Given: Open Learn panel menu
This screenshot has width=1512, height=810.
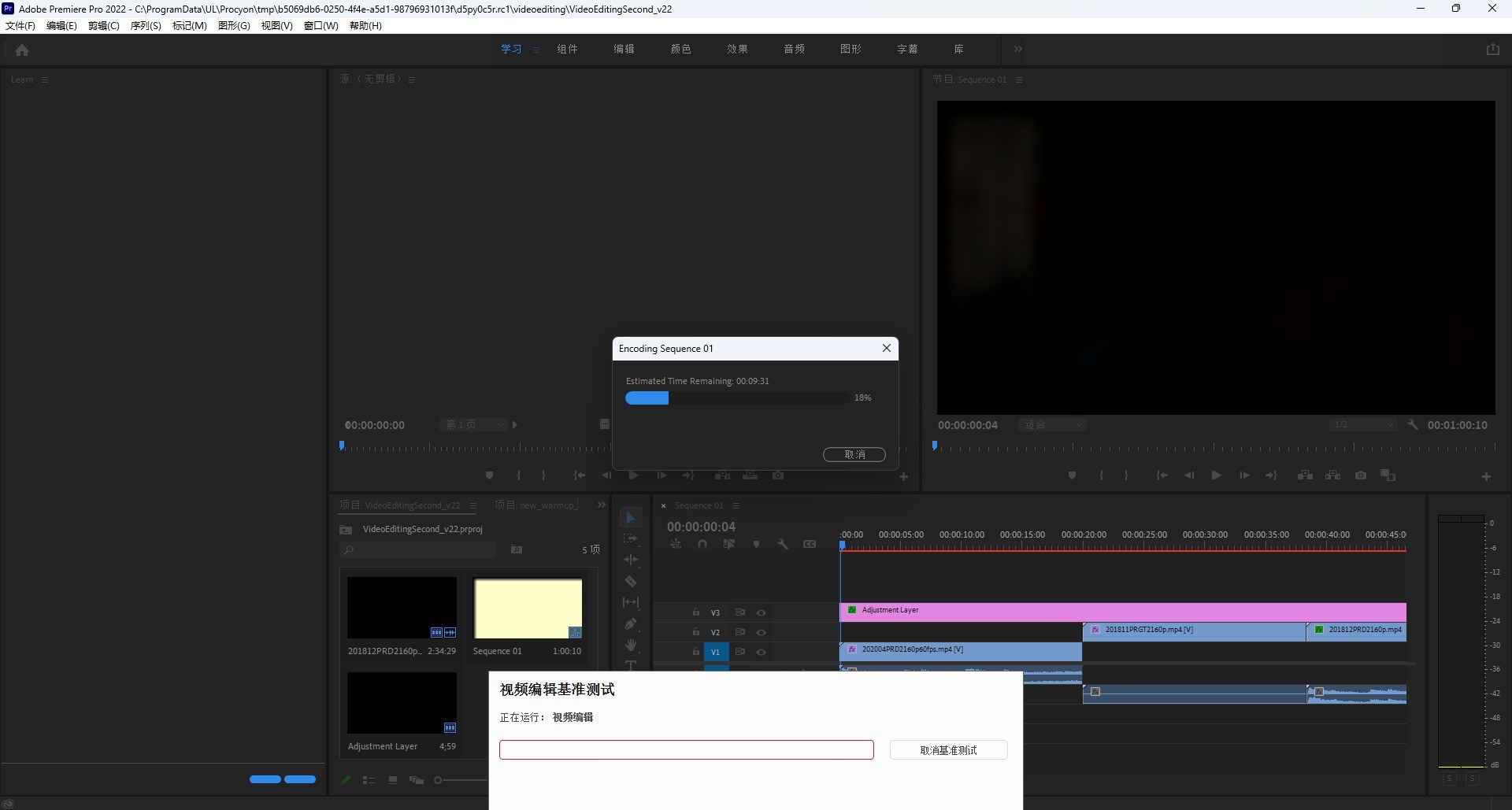Looking at the screenshot, I should 45,80.
